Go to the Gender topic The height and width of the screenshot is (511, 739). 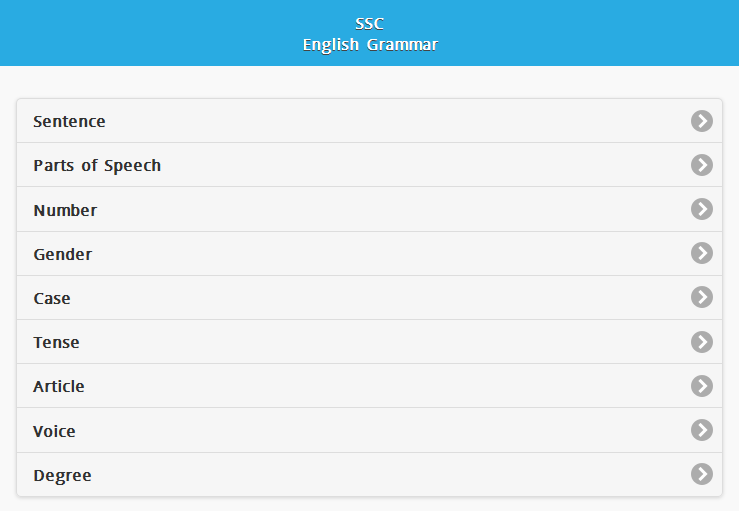point(62,254)
